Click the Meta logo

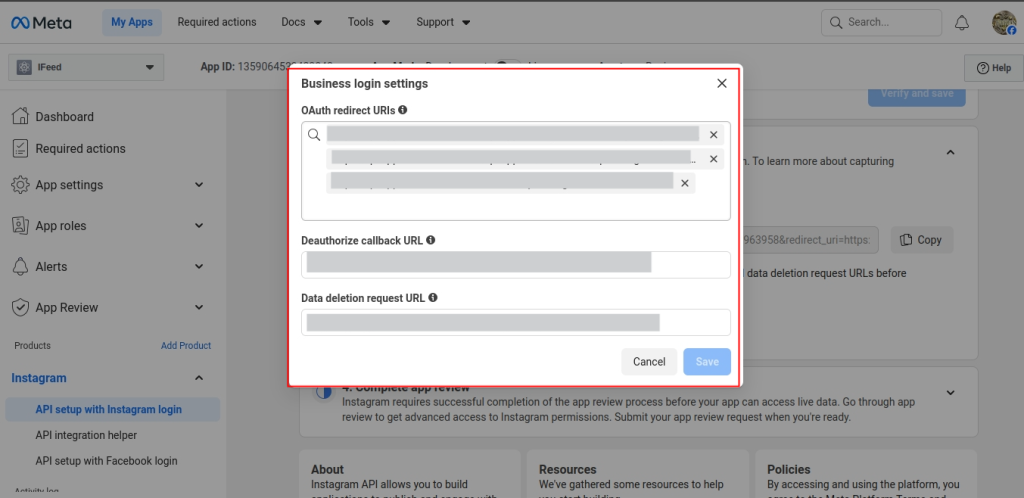coord(41,23)
